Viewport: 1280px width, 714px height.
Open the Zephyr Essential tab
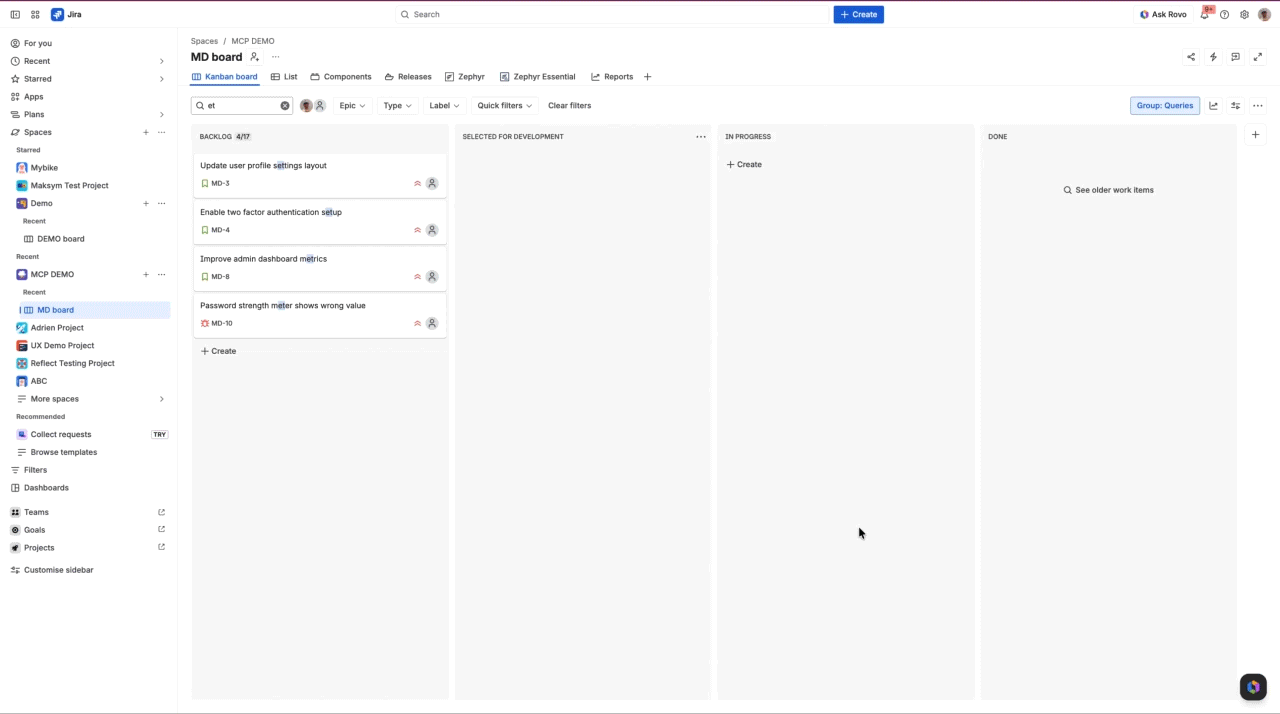point(538,77)
